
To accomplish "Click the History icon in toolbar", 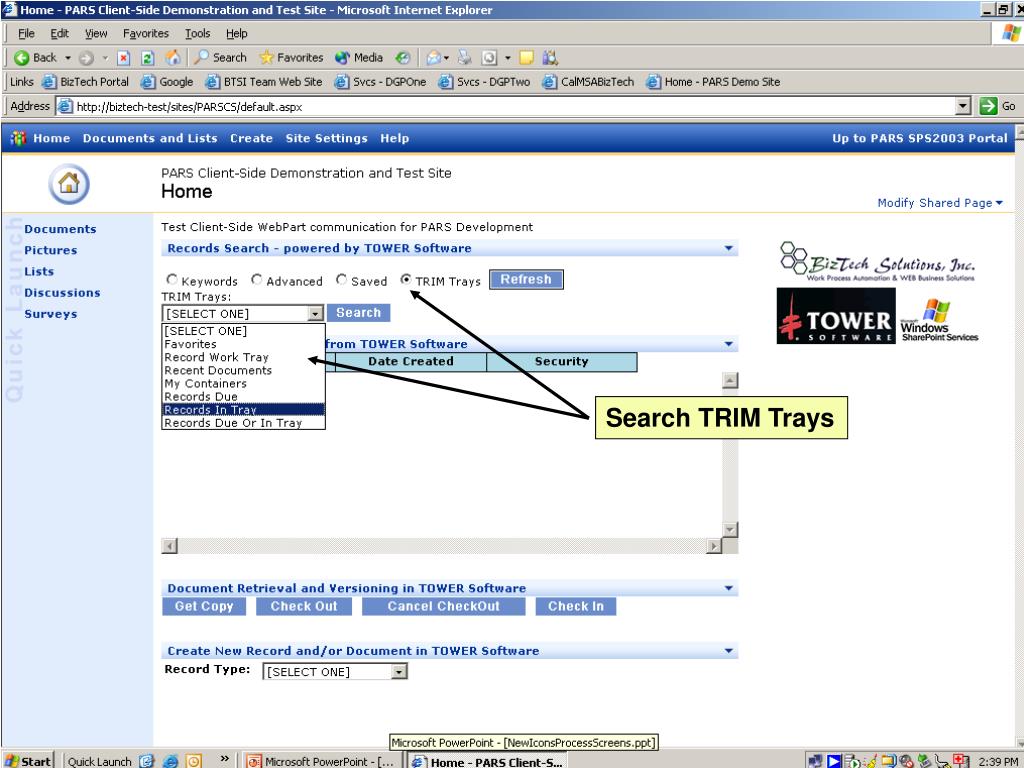I will point(403,58).
